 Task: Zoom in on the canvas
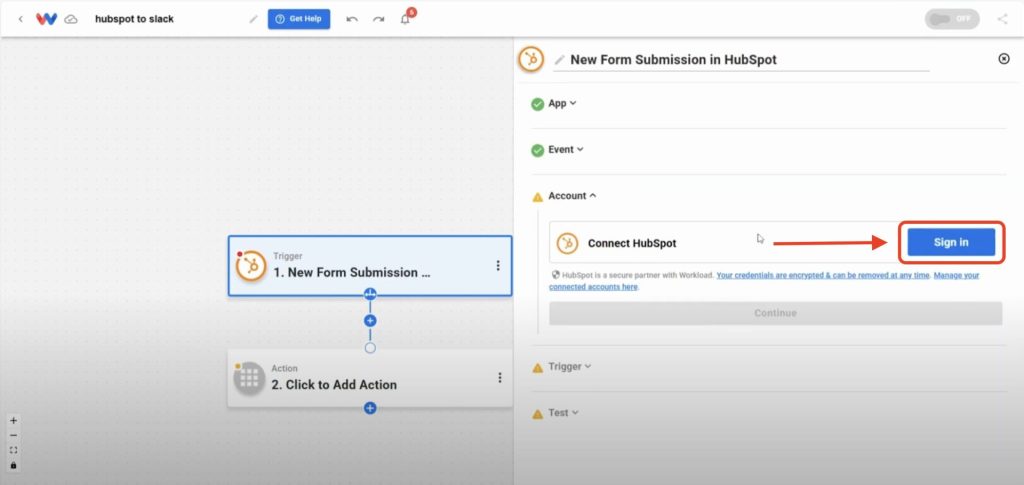click(x=14, y=421)
